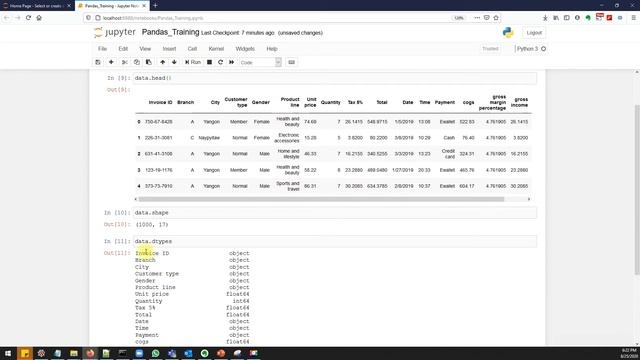This screenshot has width=640, height=360.
Task: Open Firefox hamburger menu
Action: tap(633, 18)
